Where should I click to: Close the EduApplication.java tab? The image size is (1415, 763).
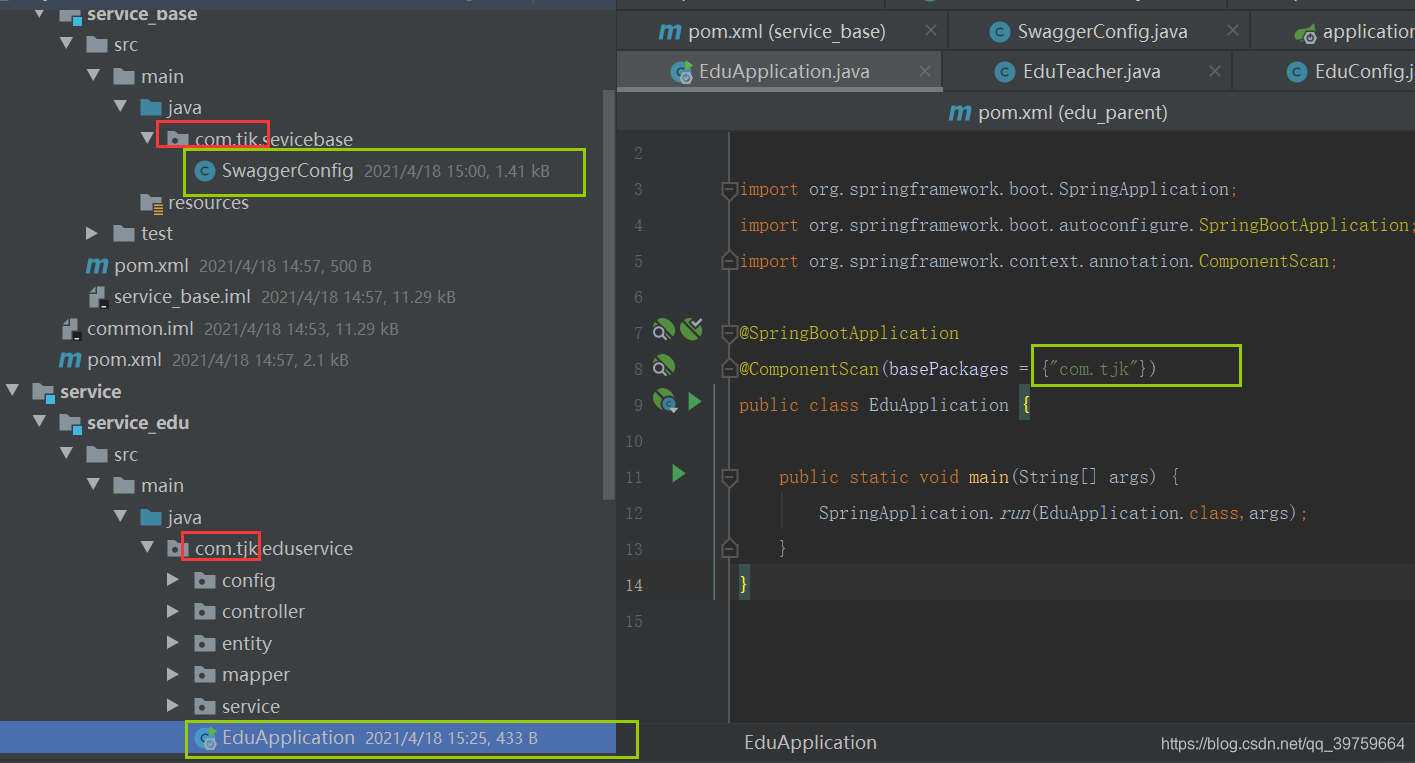(x=924, y=72)
